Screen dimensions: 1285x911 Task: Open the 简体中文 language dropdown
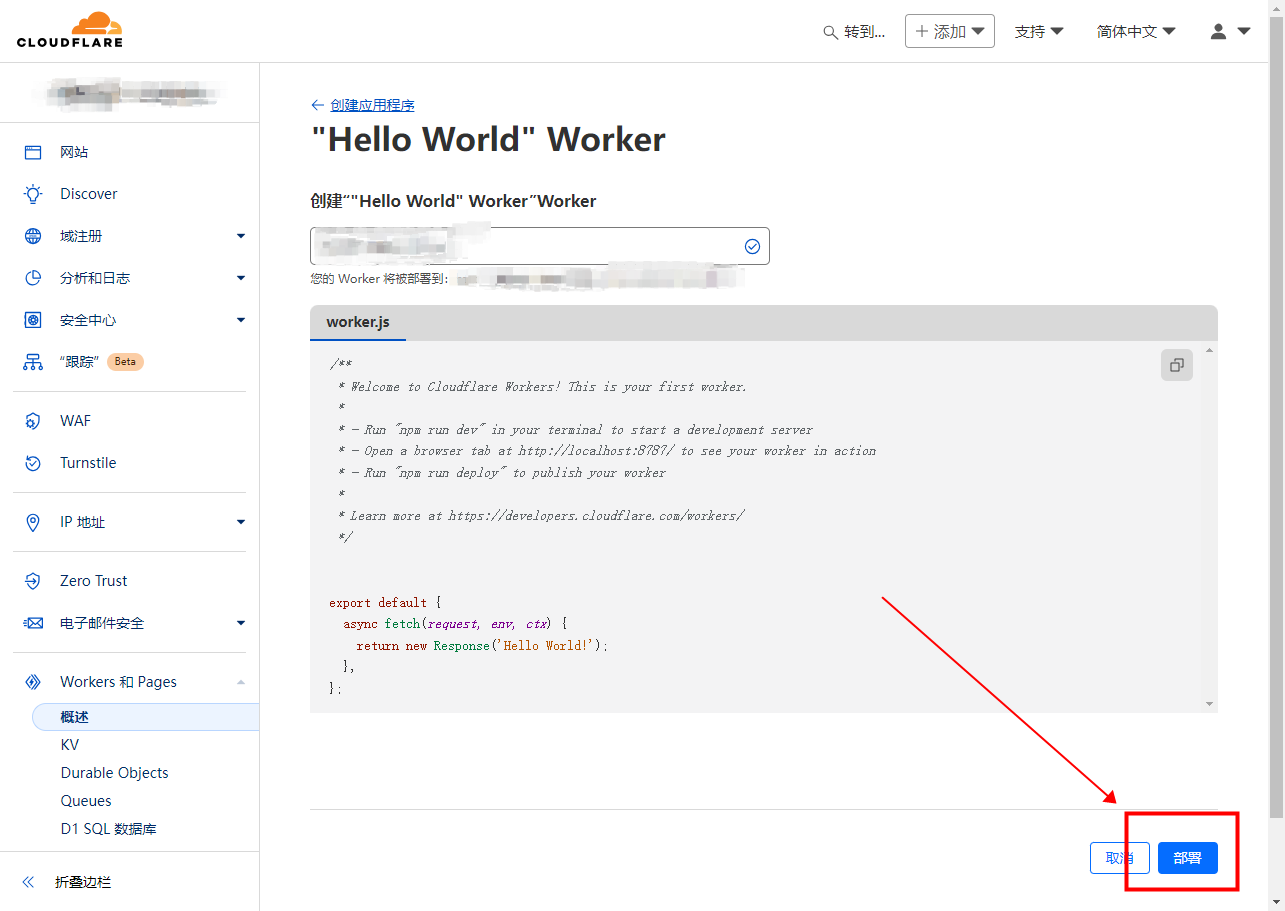pyautogui.click(x=1136, y=32)
